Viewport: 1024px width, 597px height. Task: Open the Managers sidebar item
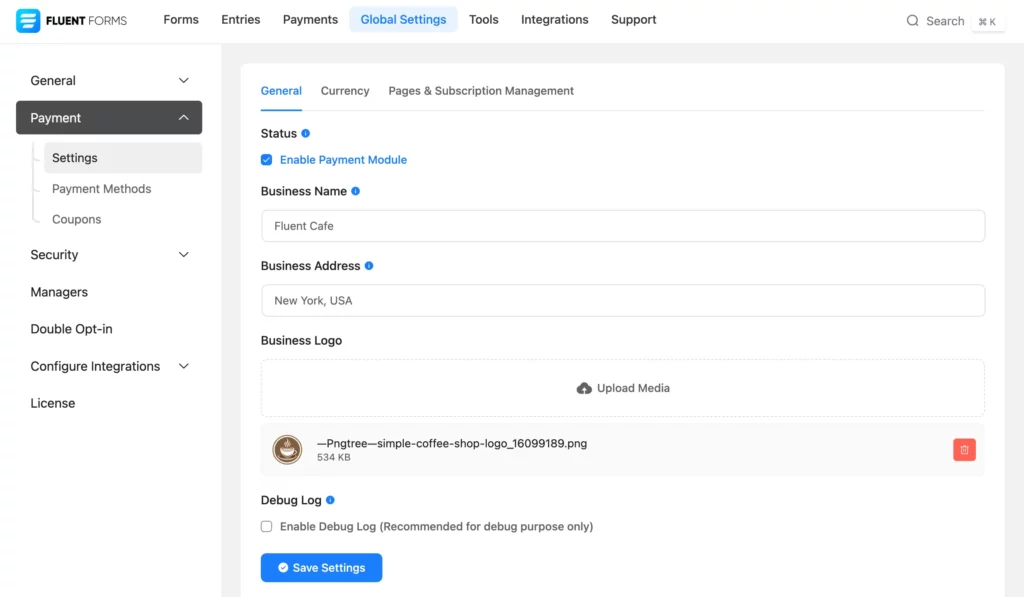coord(59,292)
